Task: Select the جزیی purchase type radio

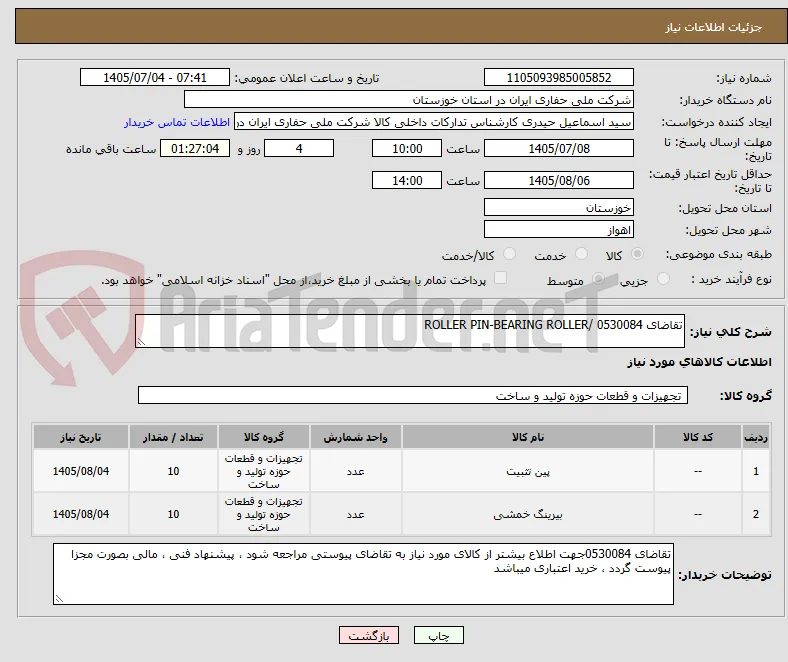Action: coord(663,278)
